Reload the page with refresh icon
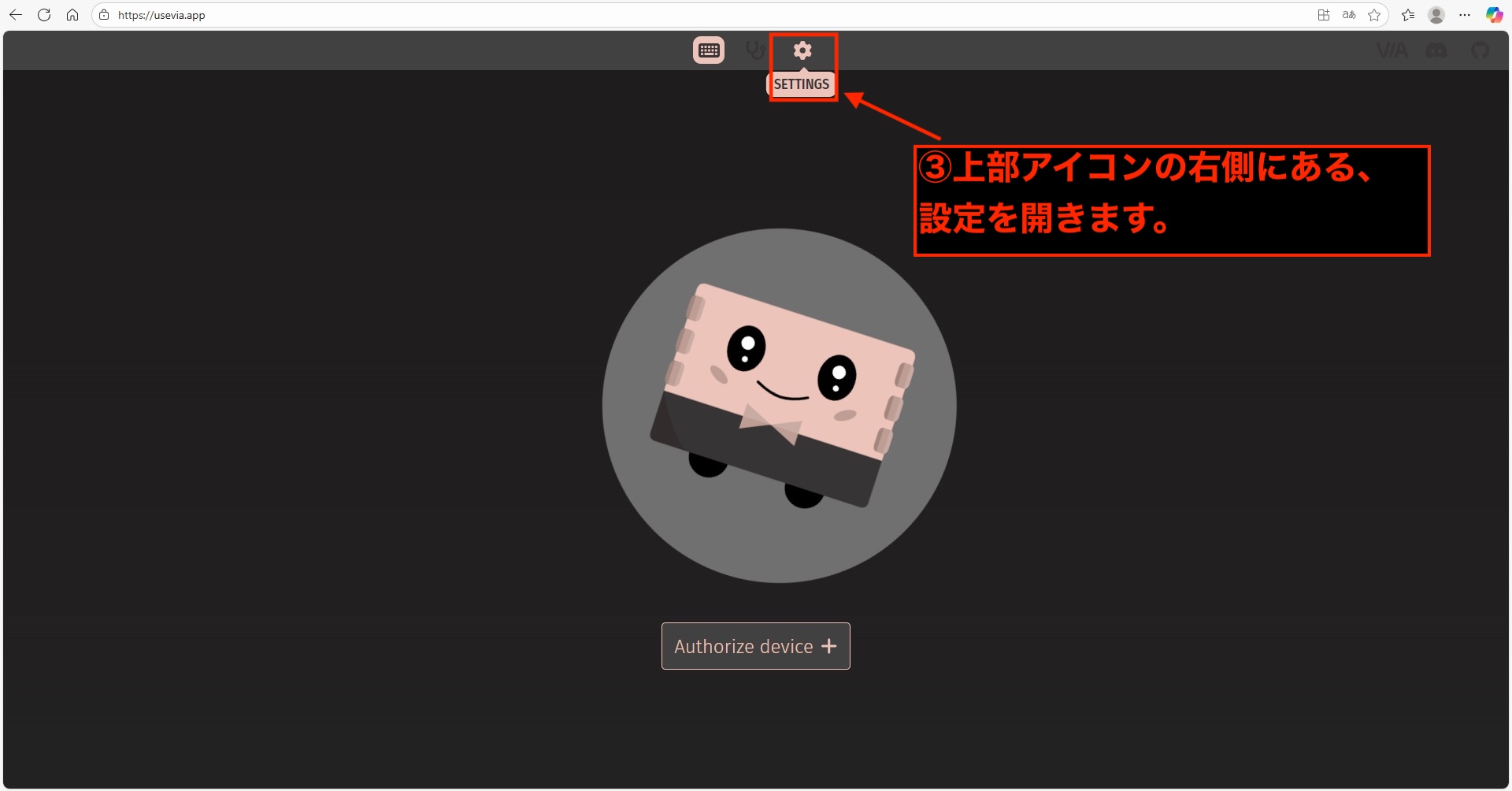 [x=44, y=15]
